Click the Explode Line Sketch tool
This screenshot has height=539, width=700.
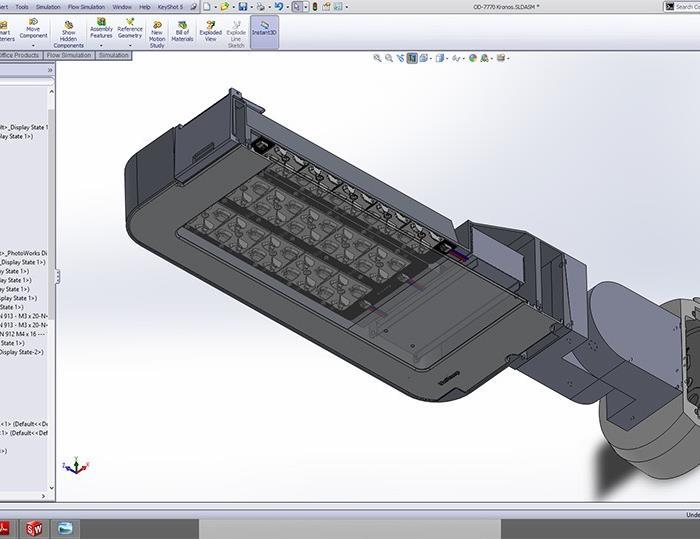(x=236, y=34)
